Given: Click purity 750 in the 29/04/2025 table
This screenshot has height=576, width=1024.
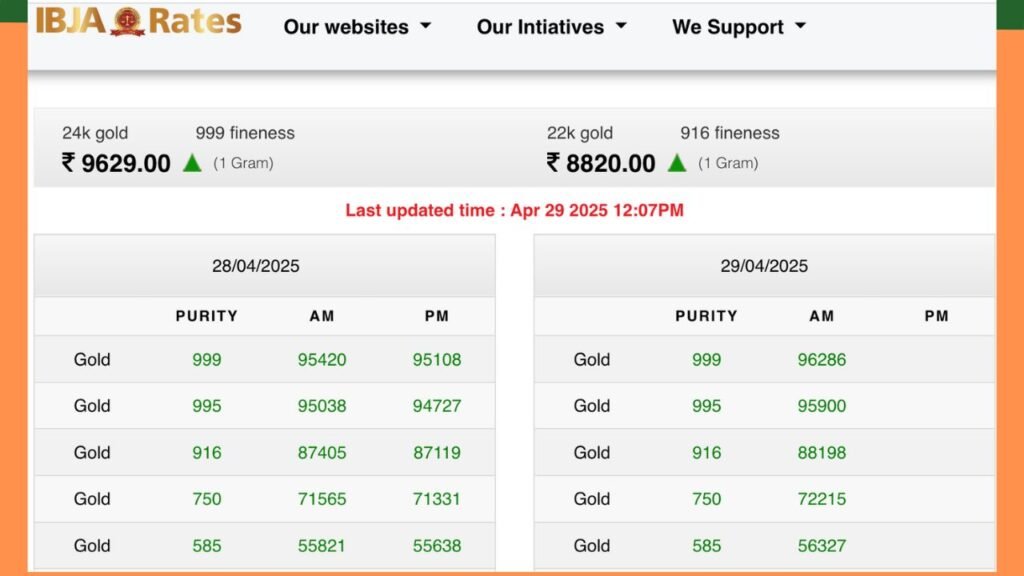Looking at the screenshot, I should pos(707,499).
